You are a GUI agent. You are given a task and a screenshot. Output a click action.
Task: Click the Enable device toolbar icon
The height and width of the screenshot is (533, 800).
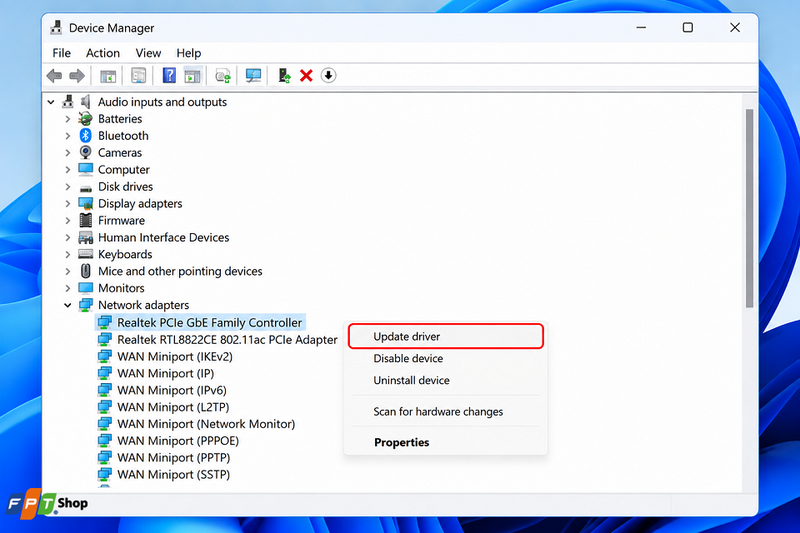[284, 76]
